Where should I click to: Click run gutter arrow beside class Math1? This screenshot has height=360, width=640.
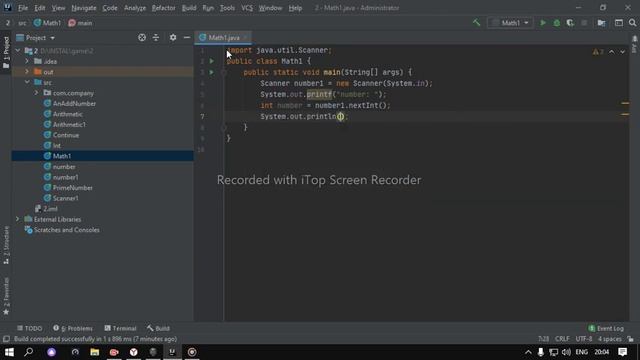(211, 61)
